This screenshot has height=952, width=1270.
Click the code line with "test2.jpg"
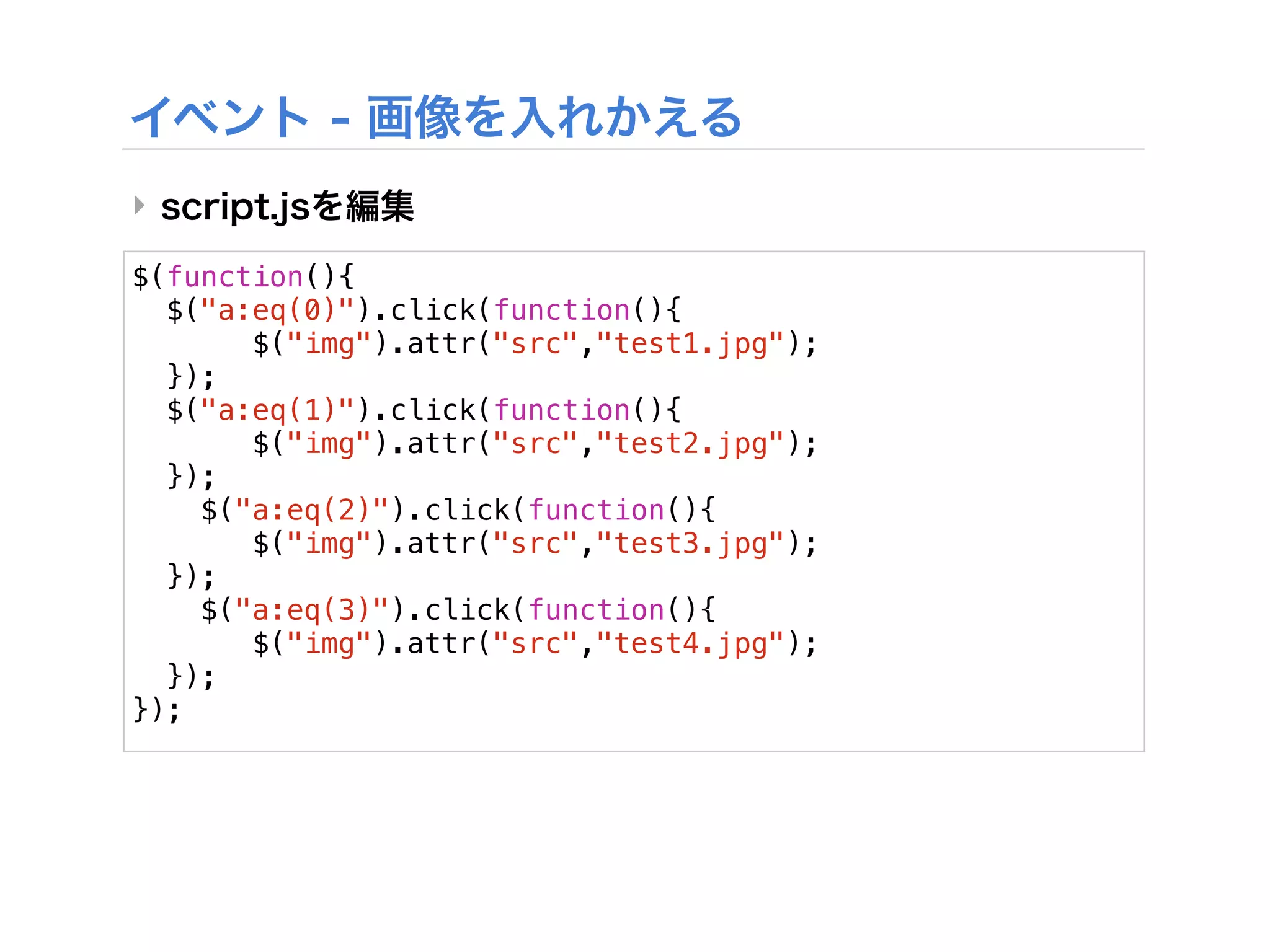[x=535, y=444]
